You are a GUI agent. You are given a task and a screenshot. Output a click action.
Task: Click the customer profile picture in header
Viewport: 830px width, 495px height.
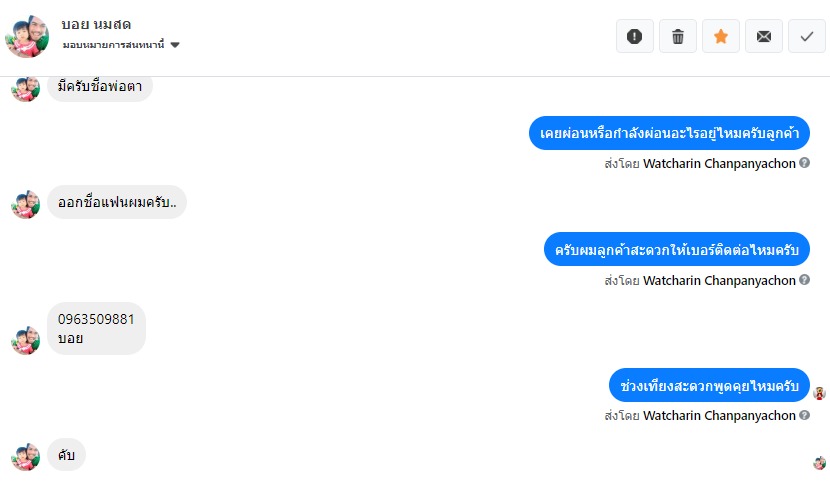pos(27,36)
